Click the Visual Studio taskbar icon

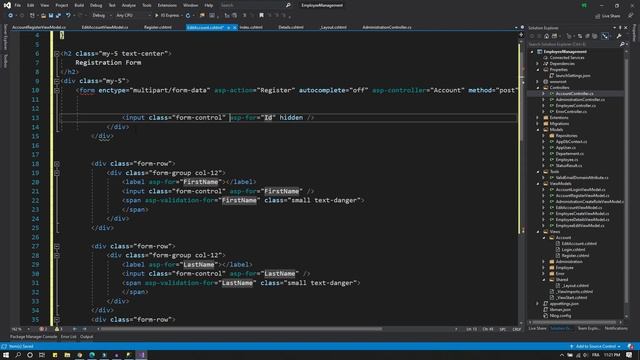tap(141, 355)
